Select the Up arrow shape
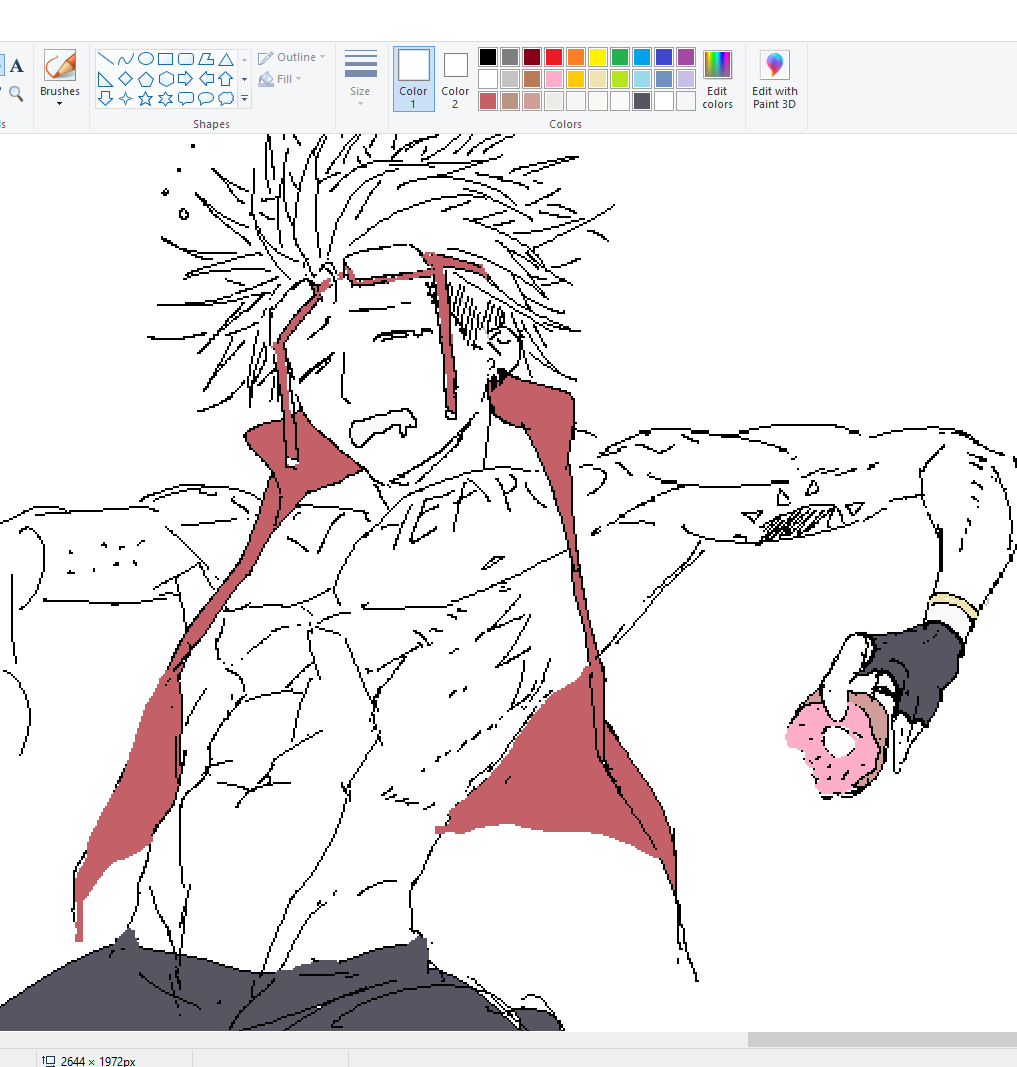 click(226, 79)
